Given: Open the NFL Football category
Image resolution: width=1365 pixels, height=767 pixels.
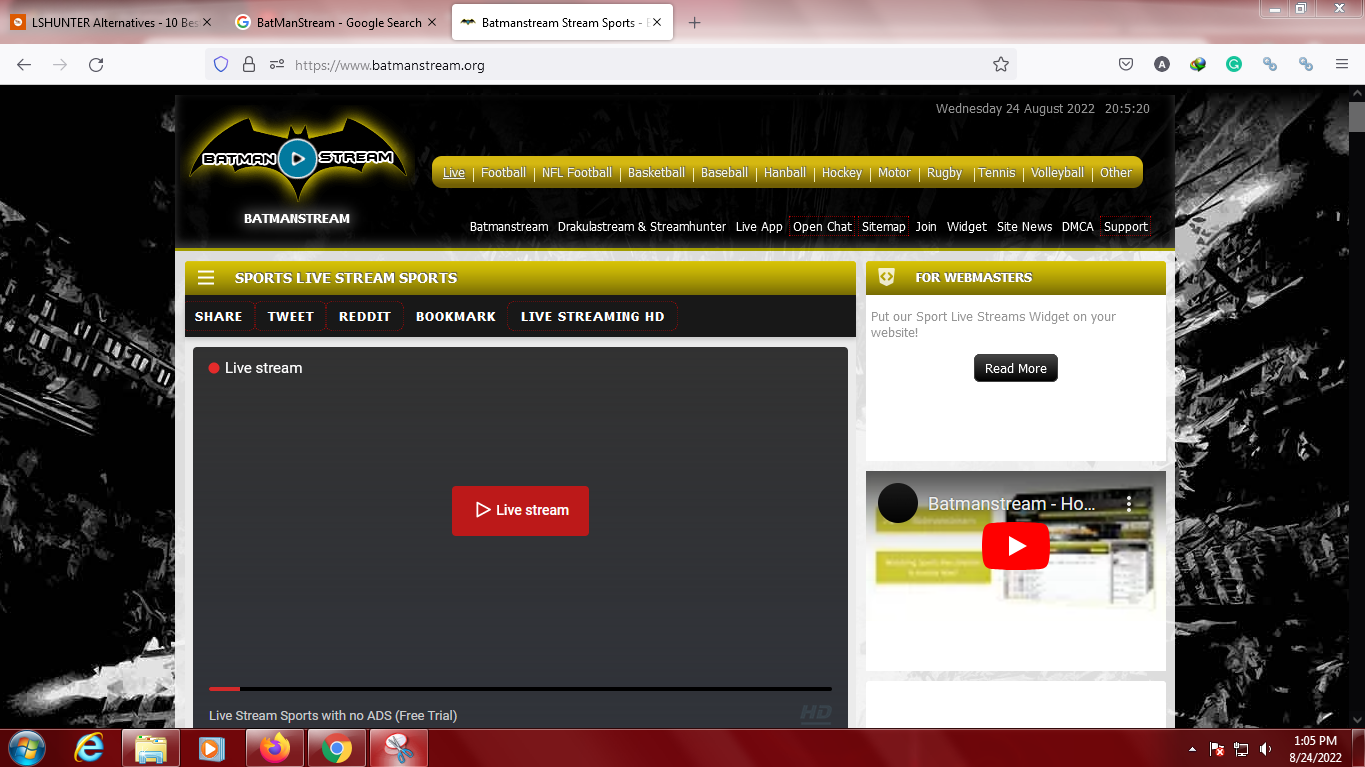Looking at the screenshot, I should (x=577, y=173).
